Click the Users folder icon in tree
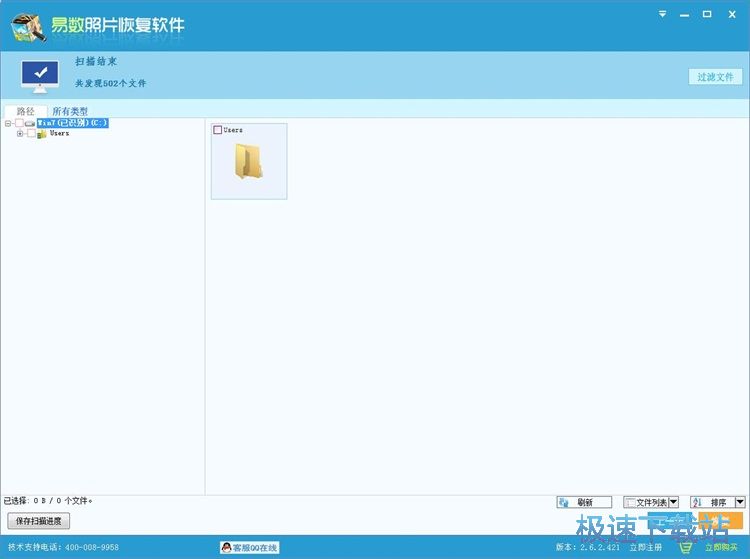 [42, 133]
